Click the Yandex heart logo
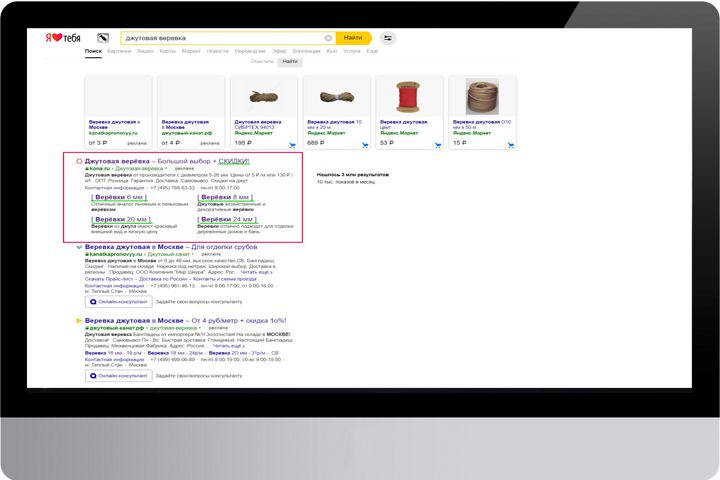720x480 pixels. (x=63, y=38)
